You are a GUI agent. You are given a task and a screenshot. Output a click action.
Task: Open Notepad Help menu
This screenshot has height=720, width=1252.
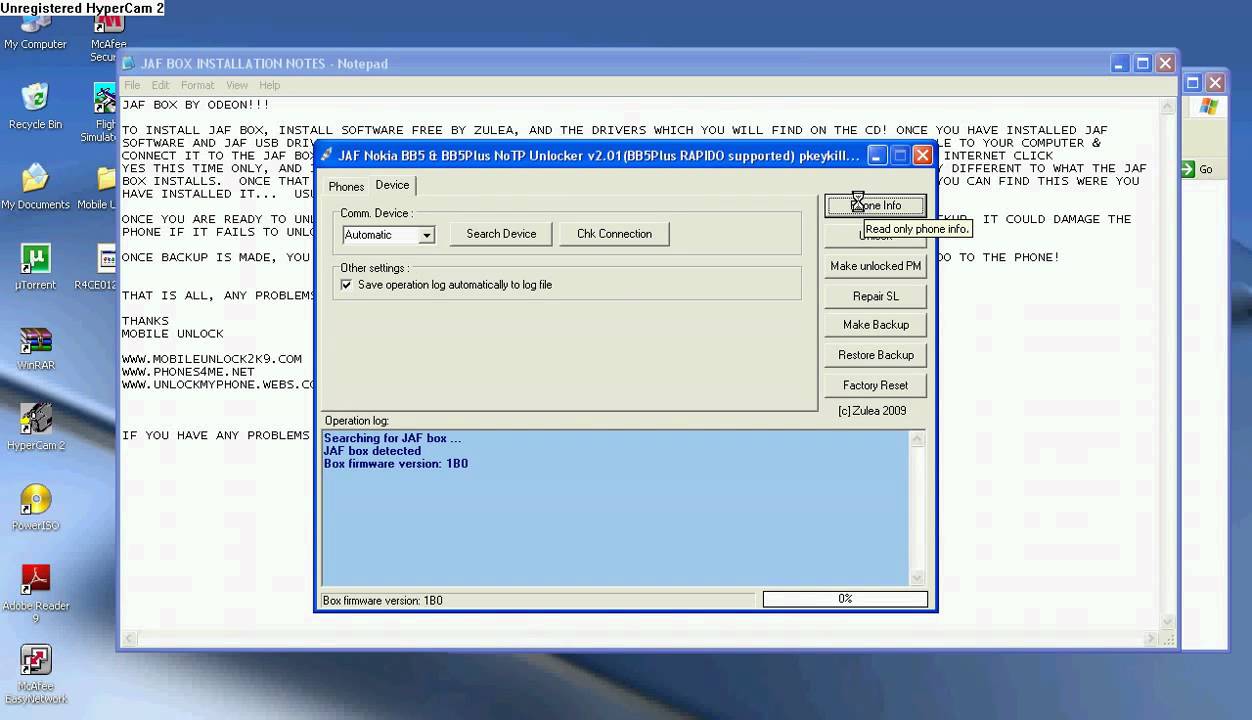(270, 85)
